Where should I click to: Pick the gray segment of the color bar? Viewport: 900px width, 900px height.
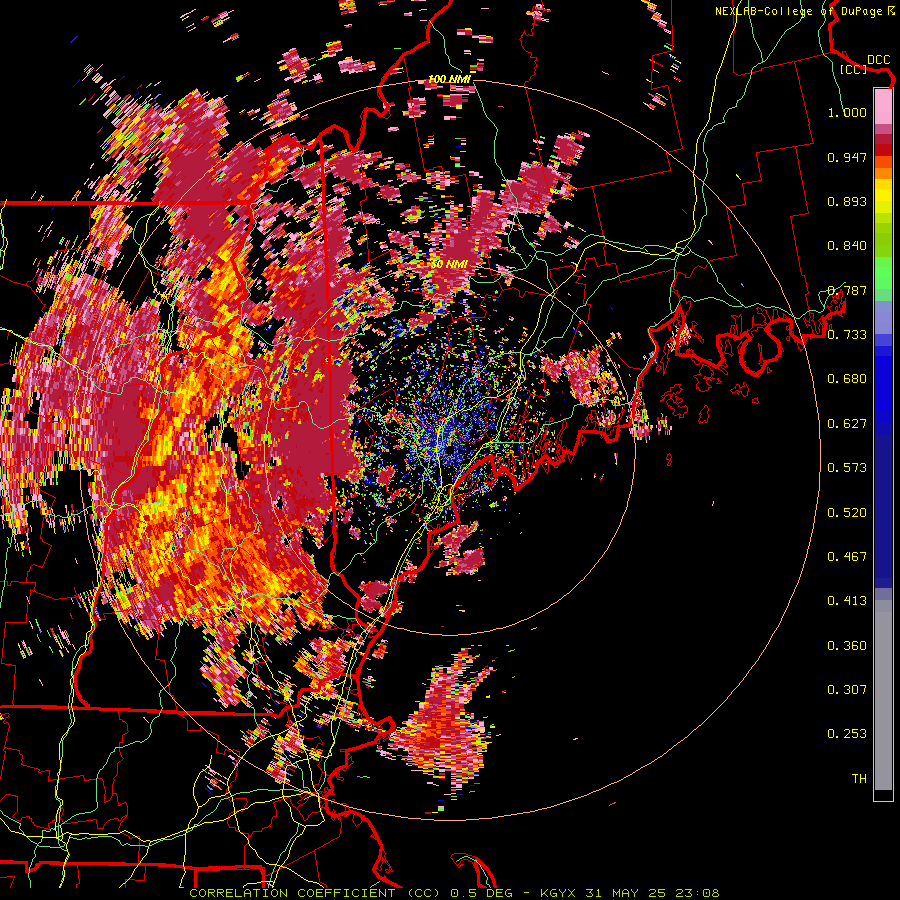[883, 695]
